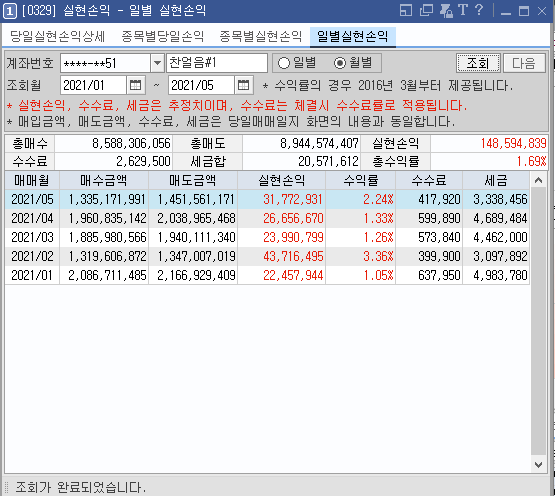
Task: Open calendar picker for end month 2021/05
Action: click(244, 85)
